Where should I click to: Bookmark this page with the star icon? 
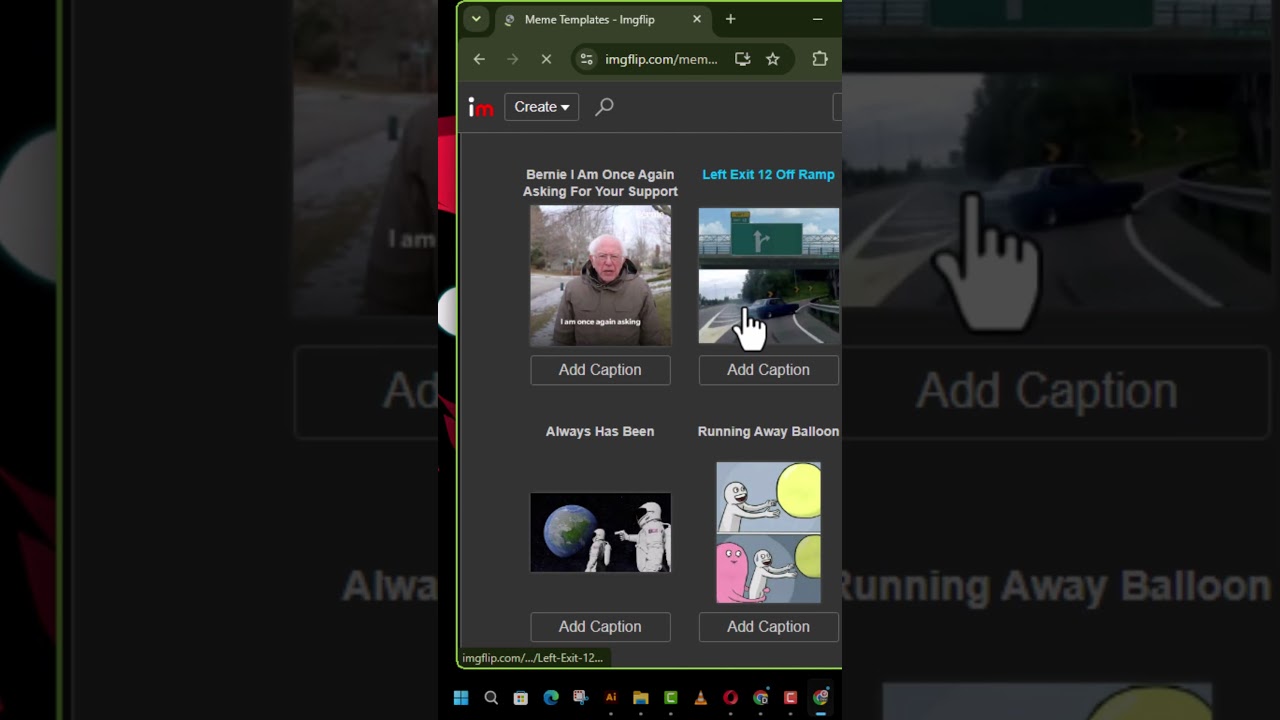(773, 59)
